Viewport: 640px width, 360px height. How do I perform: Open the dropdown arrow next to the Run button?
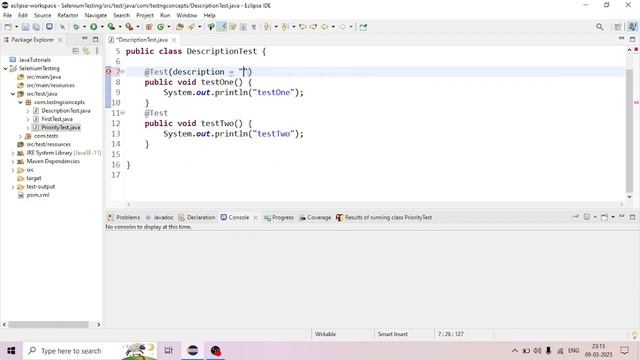(102, 27)
